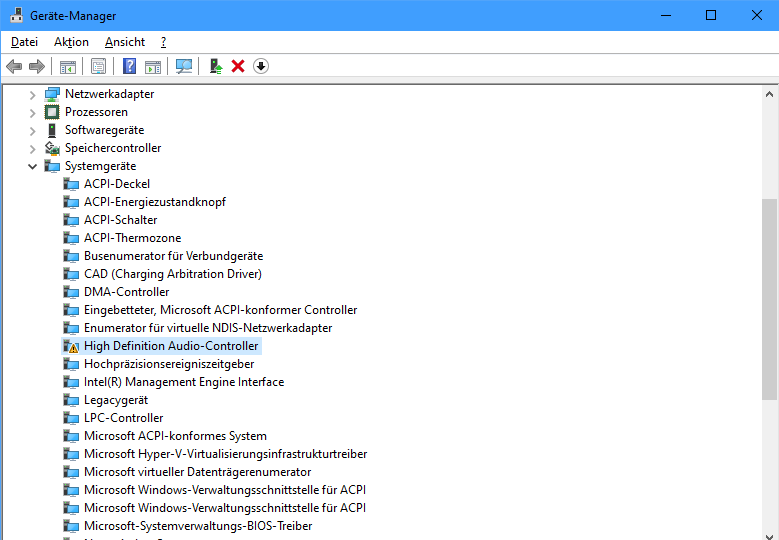
Task: Open the ? help menu
Action: click(x=163, y=42)
